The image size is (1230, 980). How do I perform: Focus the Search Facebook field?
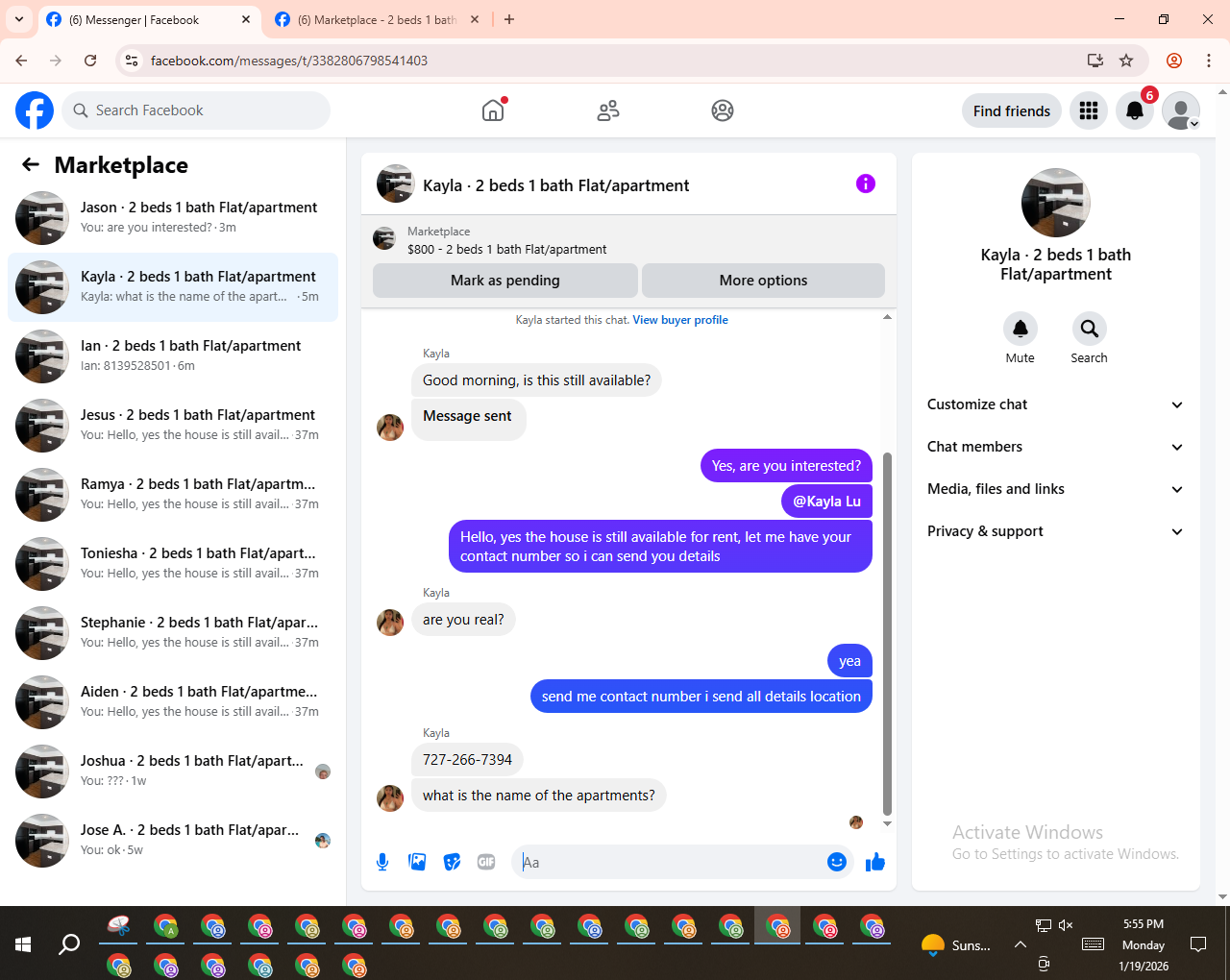click(196, 110)
